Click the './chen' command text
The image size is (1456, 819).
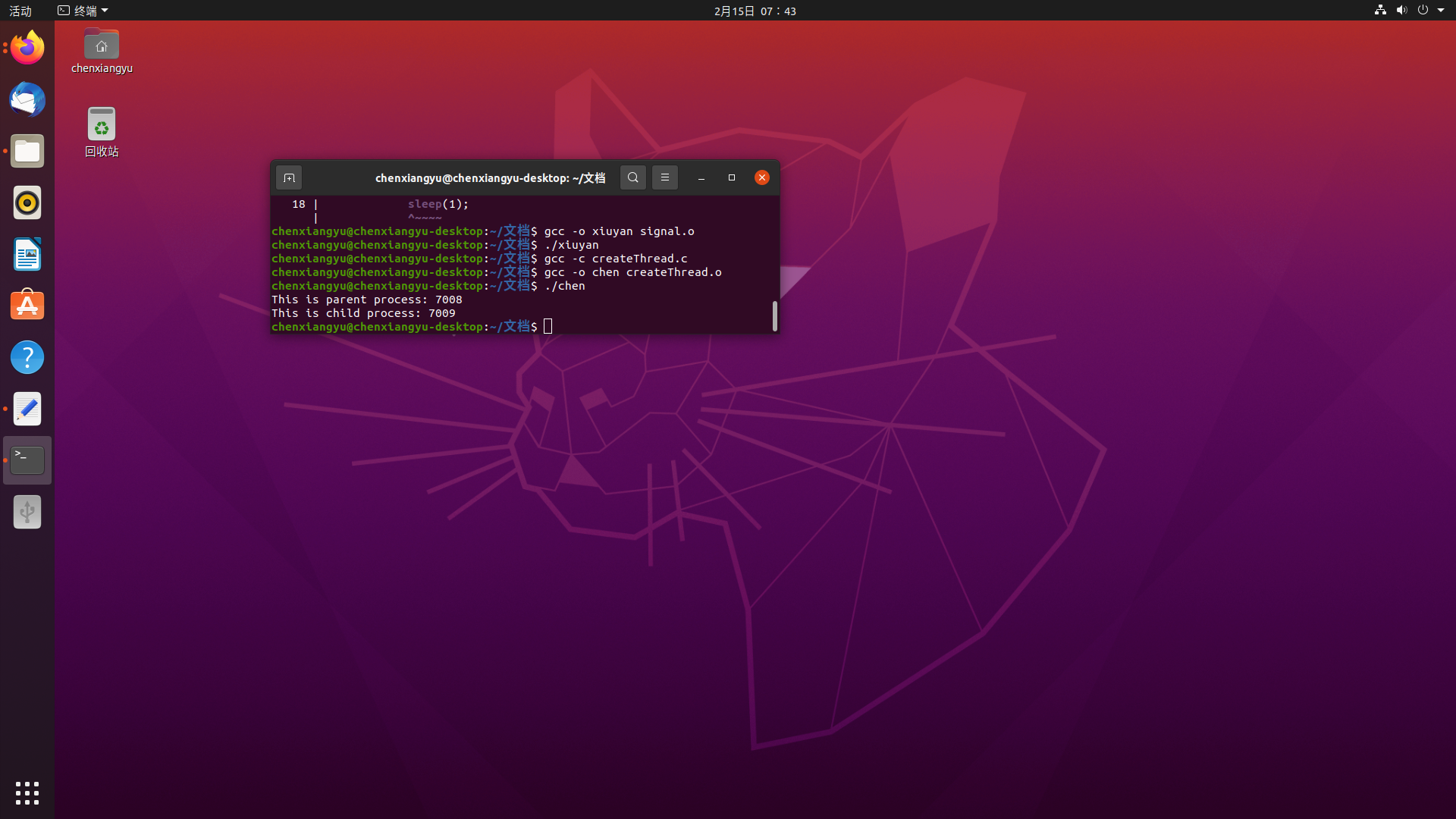[564, 286]
